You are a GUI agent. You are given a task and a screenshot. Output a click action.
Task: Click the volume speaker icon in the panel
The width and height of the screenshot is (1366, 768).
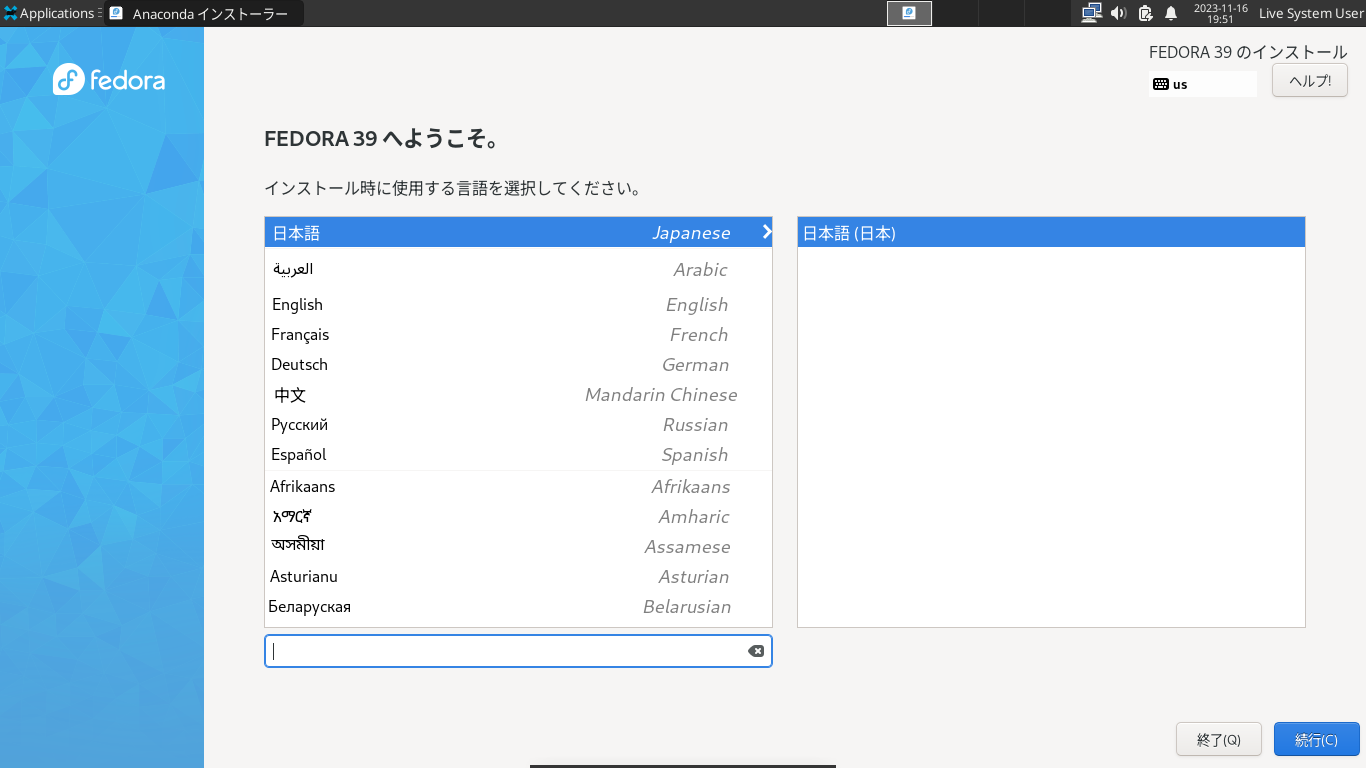click(x=1118, y=13)
